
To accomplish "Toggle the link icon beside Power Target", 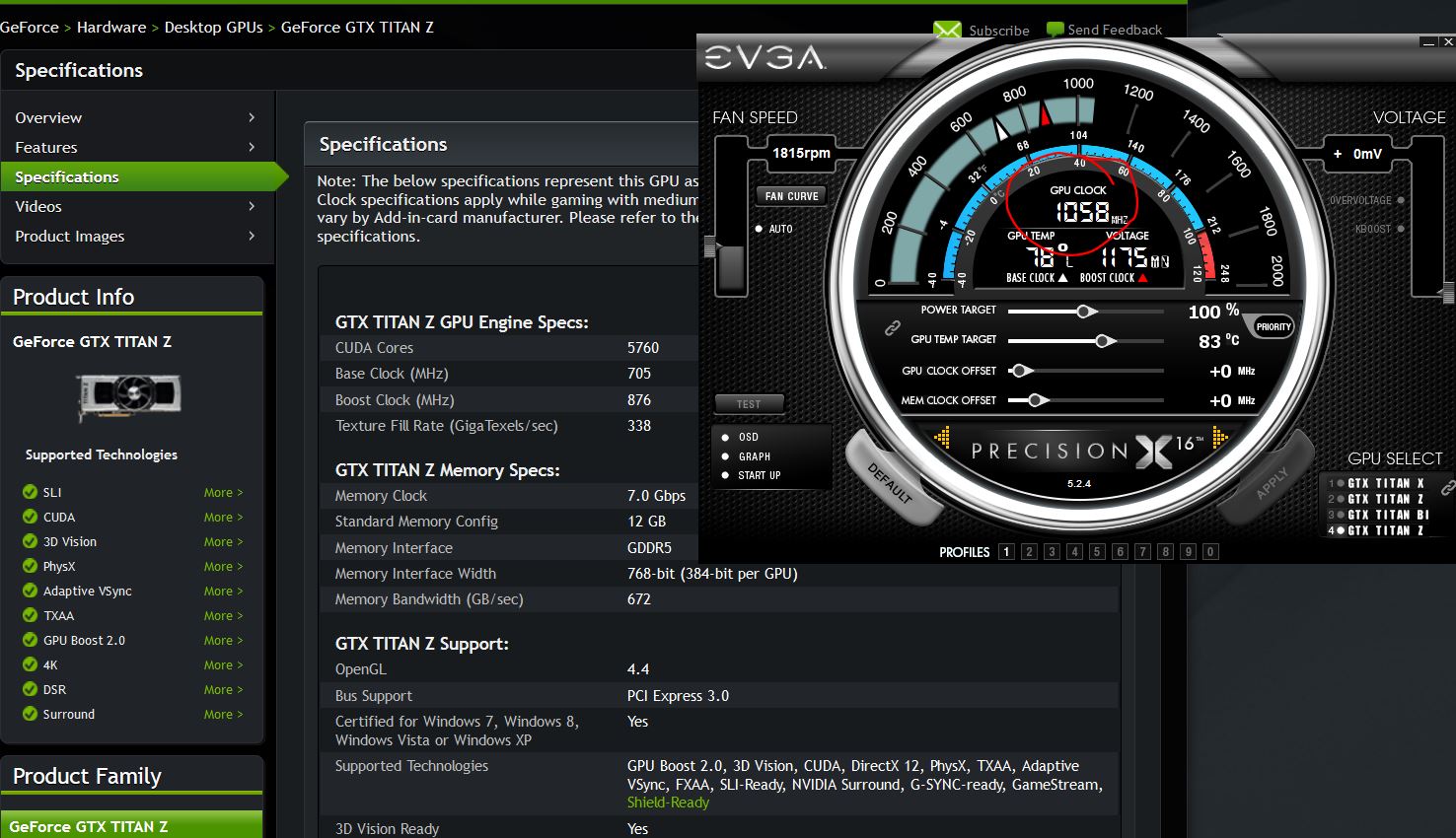I will (892, 327).
